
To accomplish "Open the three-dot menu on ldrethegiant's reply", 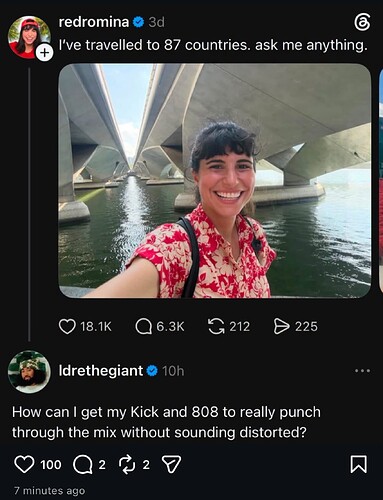I will click(x=362, y=371).
